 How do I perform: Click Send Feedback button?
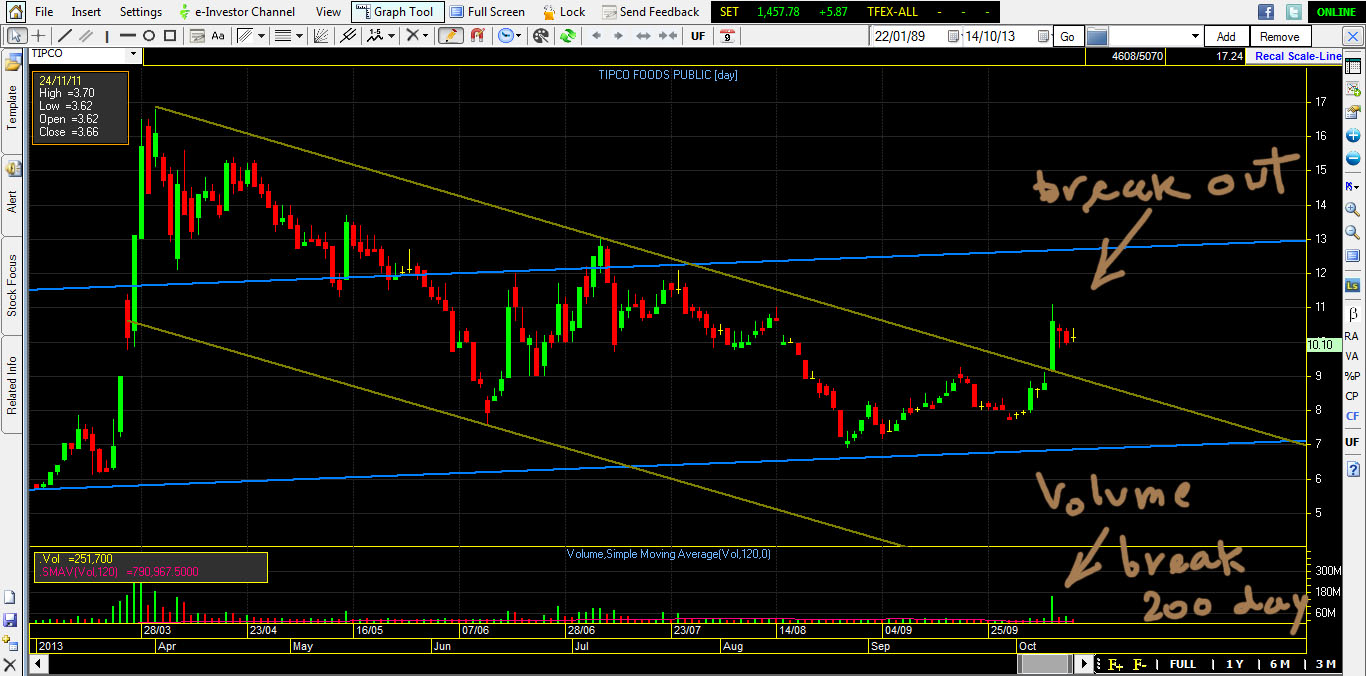tap(651, 12)
